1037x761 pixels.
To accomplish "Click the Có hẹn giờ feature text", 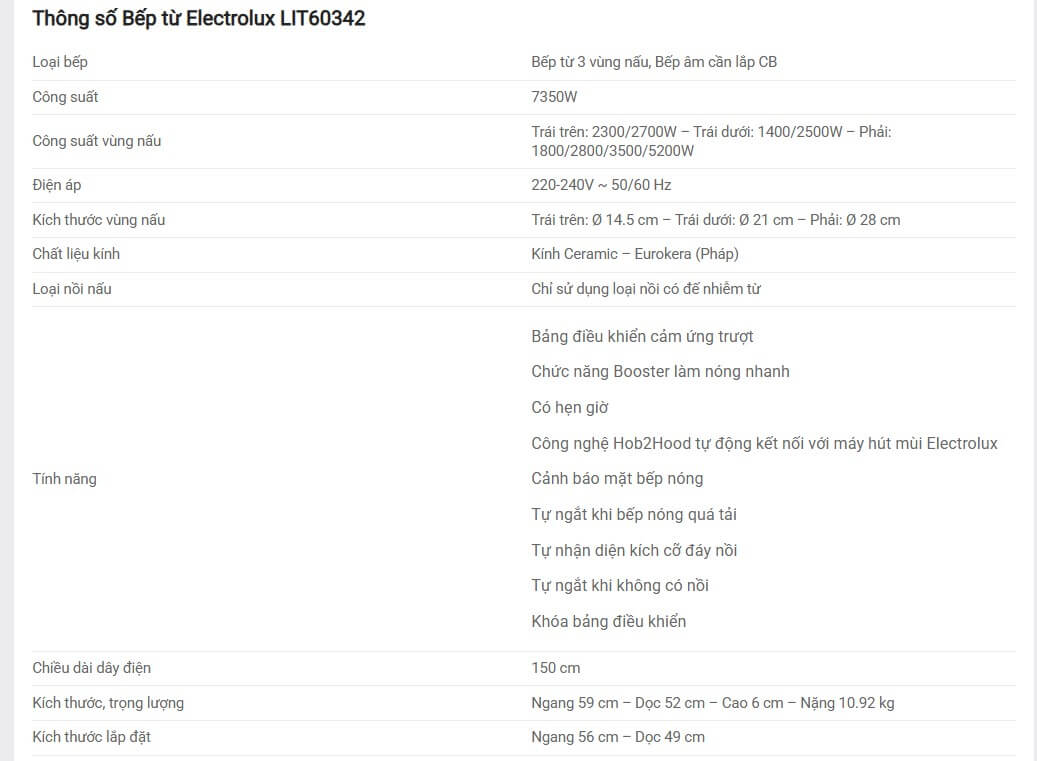I will click(x=569, y=407).
